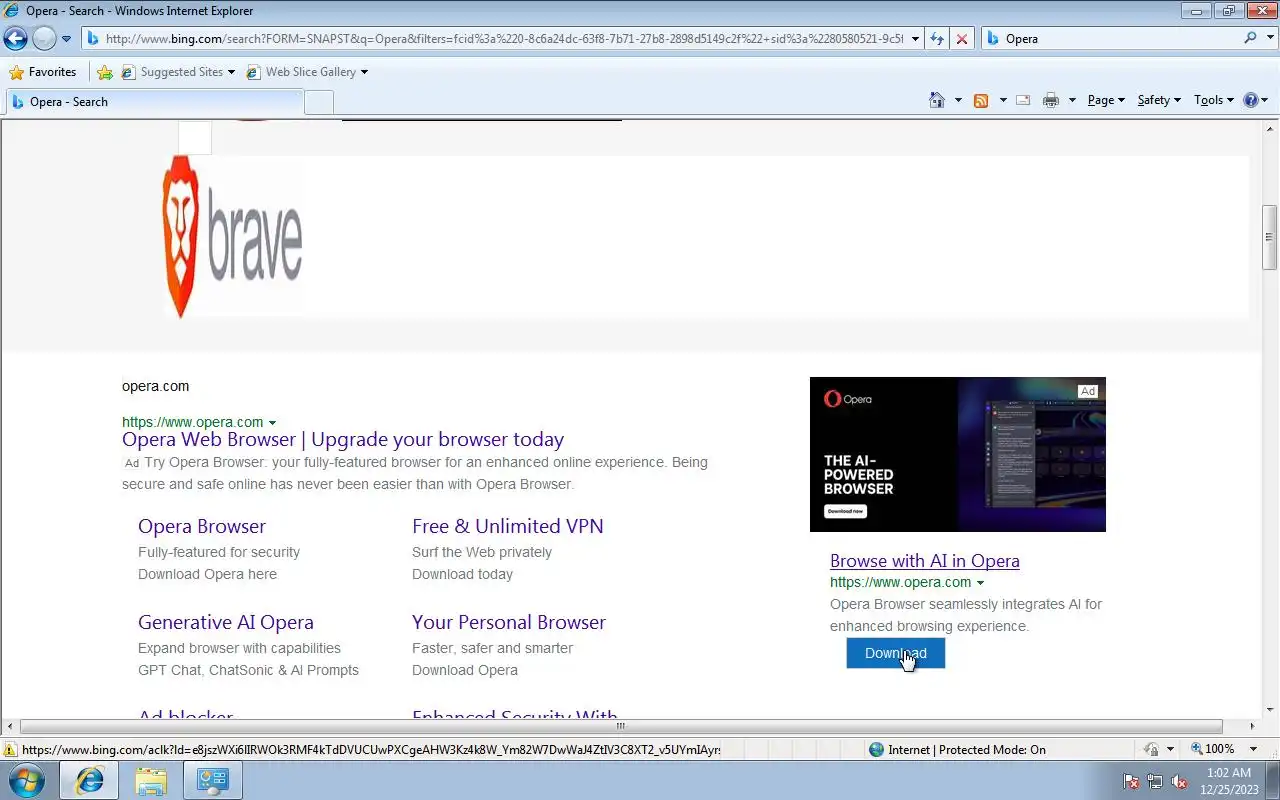
Task: Click the status bar warning icon
Action: [x=10, y=749]
